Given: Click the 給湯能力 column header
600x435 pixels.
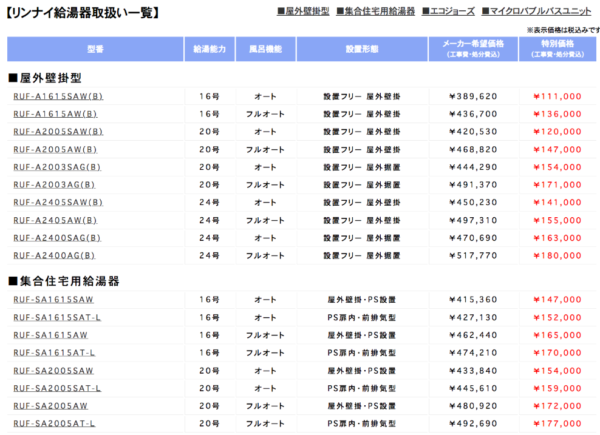Looking at the screenshot, I should click(209, 49).
